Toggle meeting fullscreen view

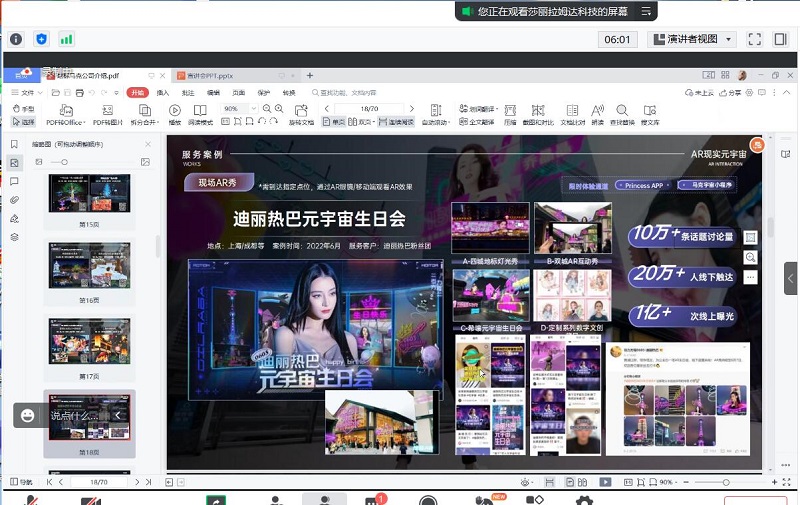coord(755,39)
